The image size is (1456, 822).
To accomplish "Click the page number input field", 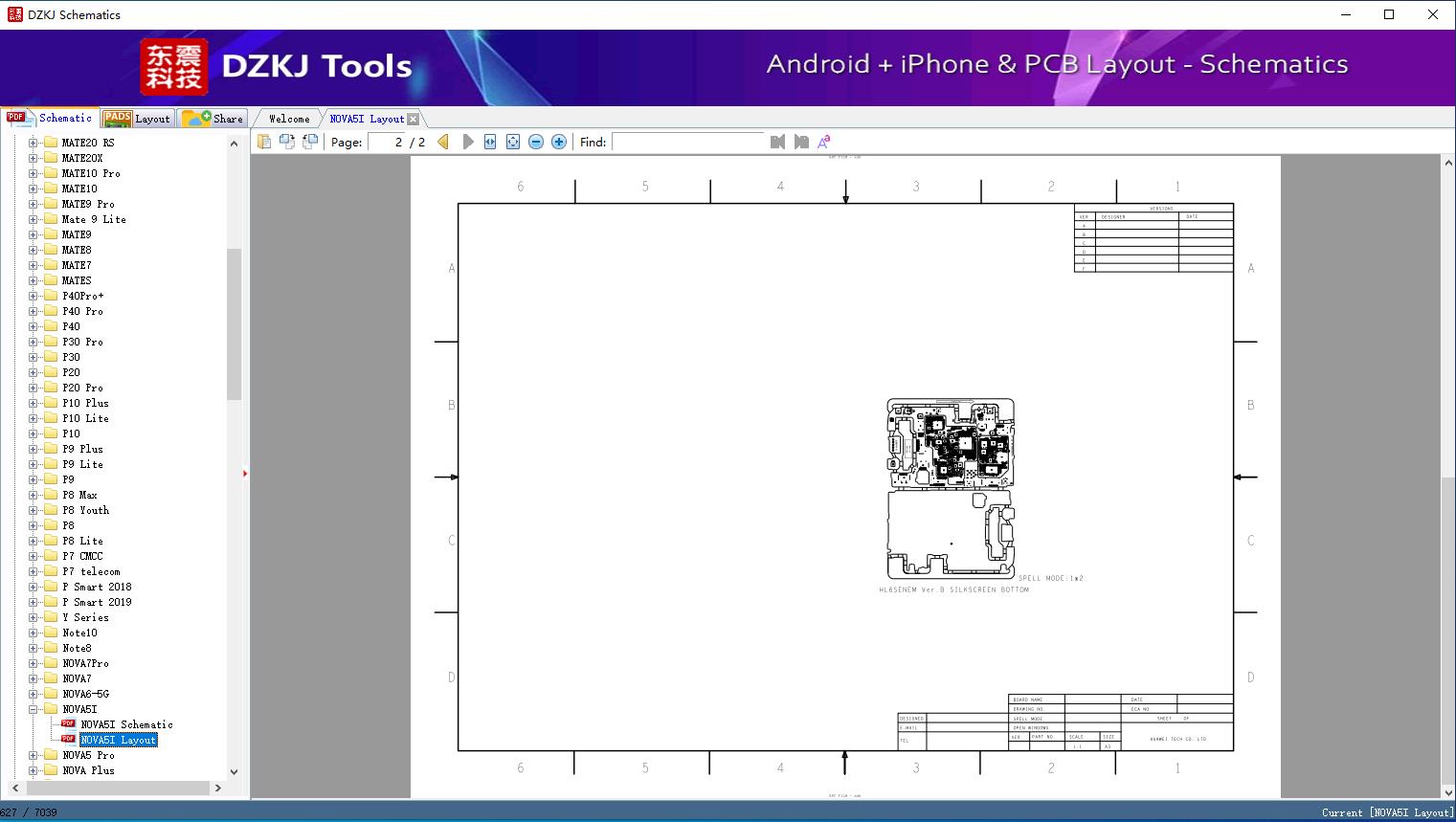I will pos(387,142).
